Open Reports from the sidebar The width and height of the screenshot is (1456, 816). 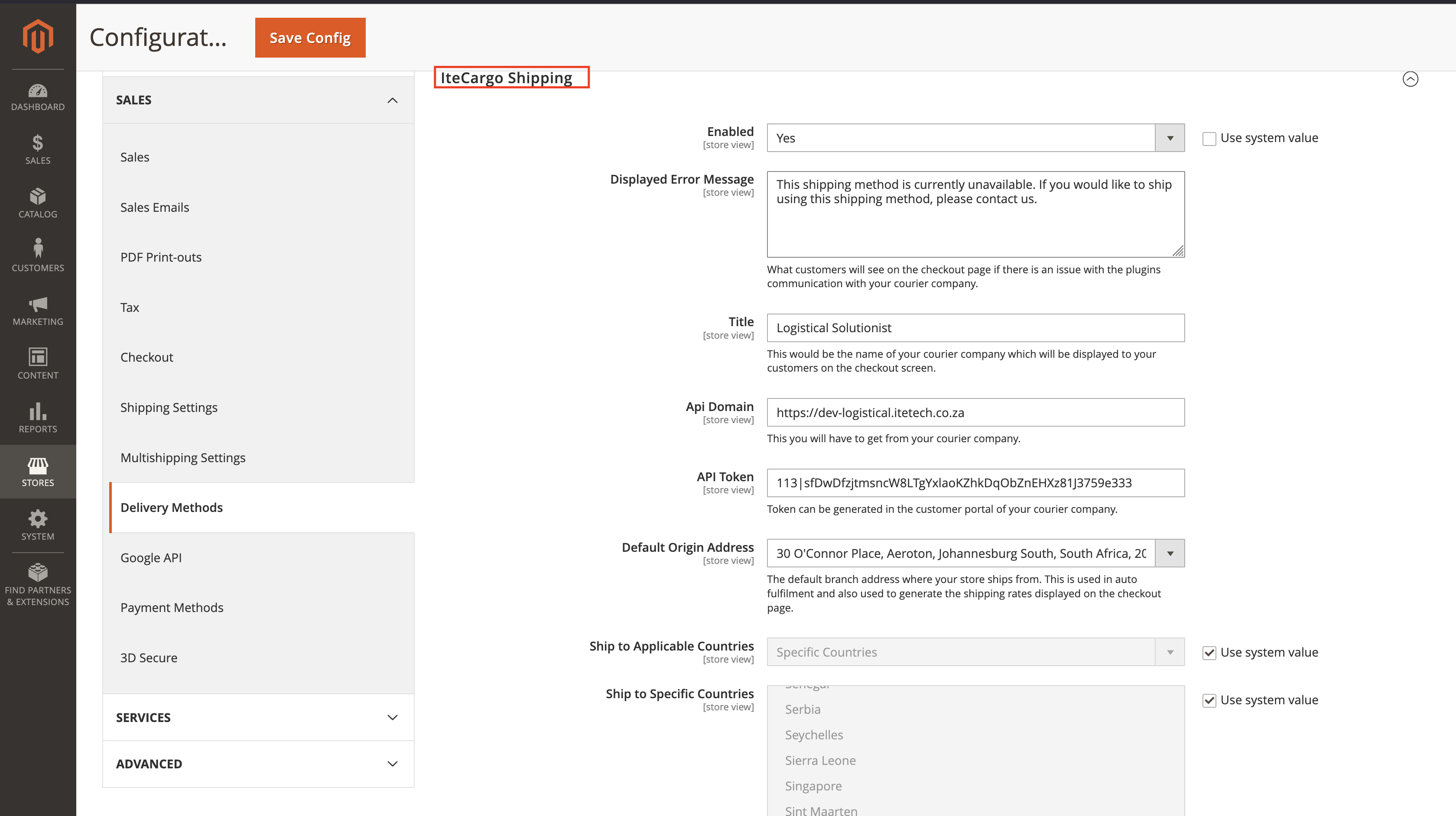[37, 417]
